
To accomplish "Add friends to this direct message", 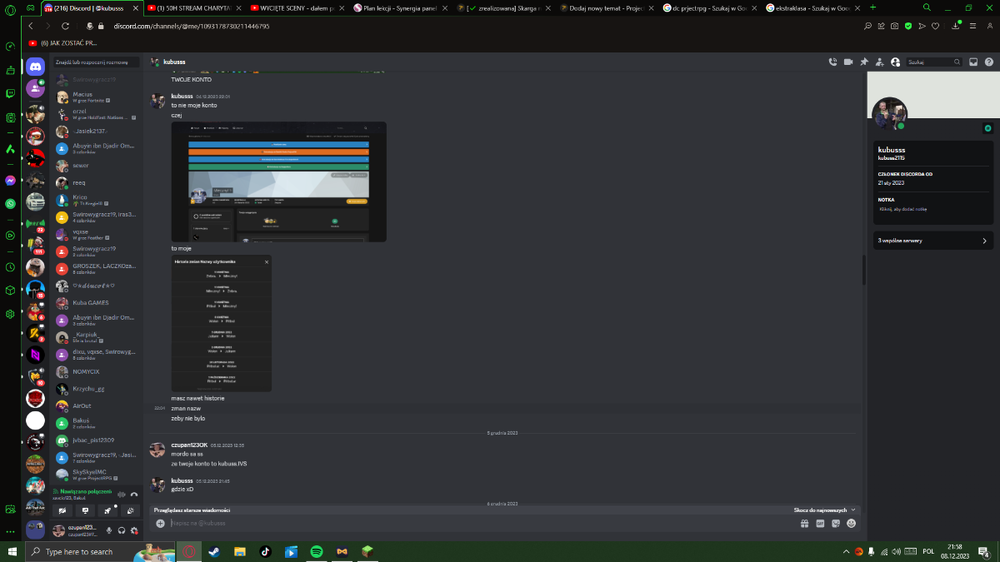I will pyautogui.click(x=879, y=62).
